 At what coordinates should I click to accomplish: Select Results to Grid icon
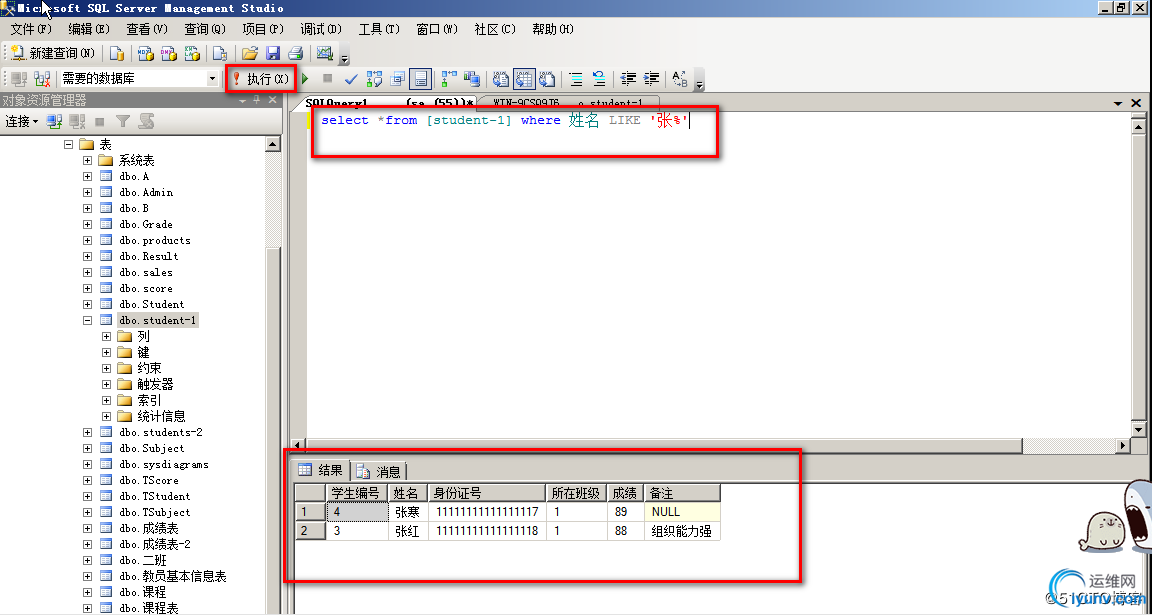pyautogui.click(x=524, y=78)
